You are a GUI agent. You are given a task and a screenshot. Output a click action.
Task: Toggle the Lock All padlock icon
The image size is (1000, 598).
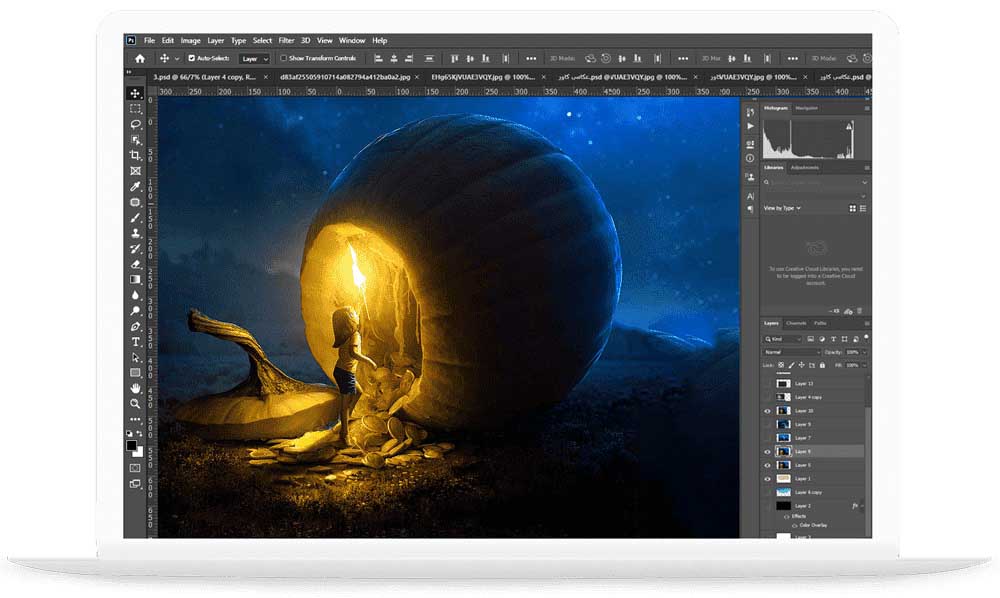(822, 365)
